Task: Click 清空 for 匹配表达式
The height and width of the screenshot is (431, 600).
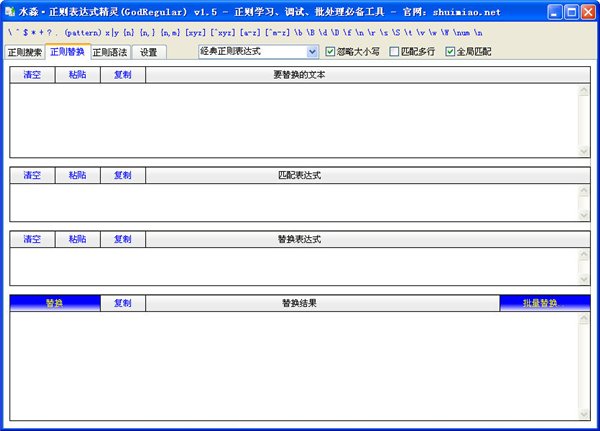Action: pos(32,175)
